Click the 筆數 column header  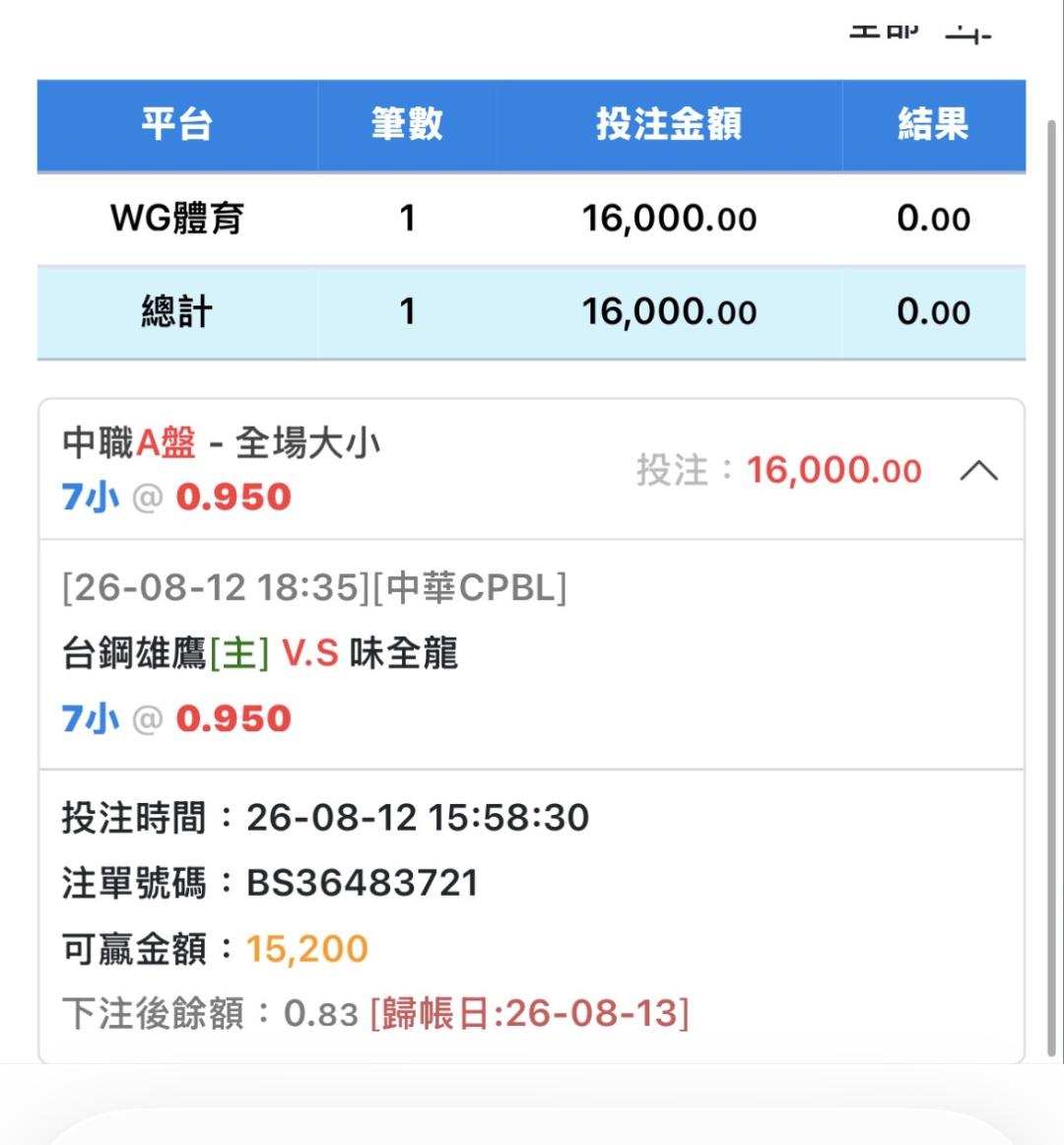pyautogui.click(x=408, y=125)
